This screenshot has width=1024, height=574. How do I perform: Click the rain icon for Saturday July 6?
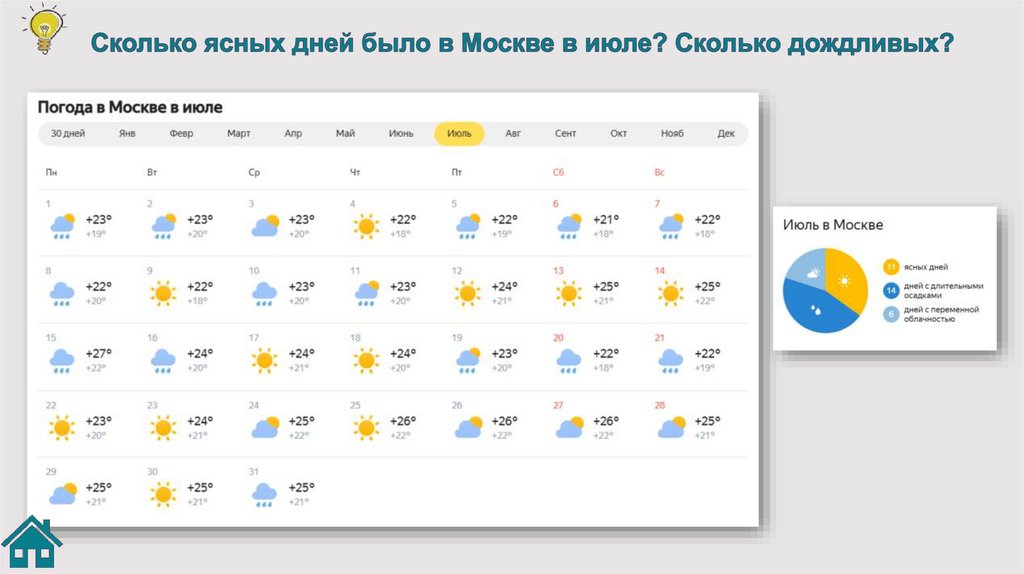click(x=569, y=226)
